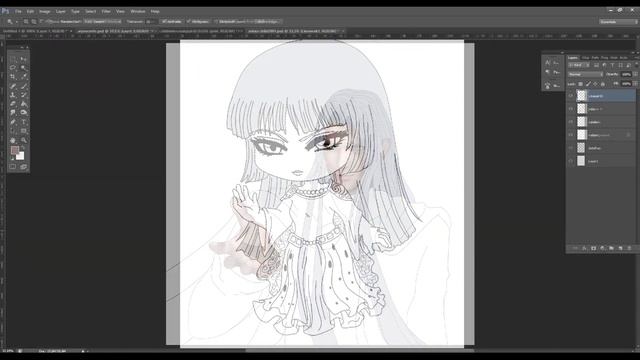Open the layer filter Kind dropdown
640x360 pixels.
579,65
